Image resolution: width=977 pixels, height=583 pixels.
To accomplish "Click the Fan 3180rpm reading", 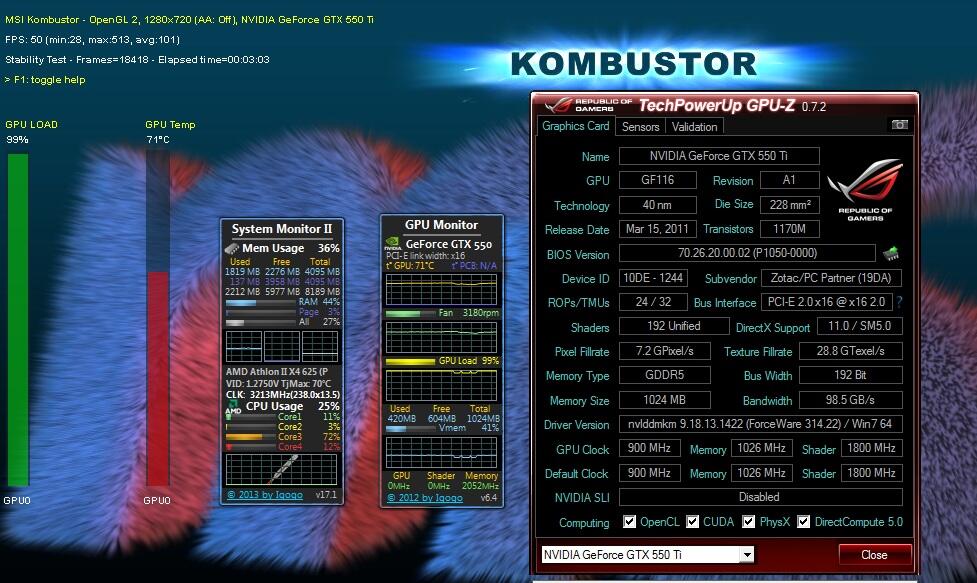I will [469, 313].
